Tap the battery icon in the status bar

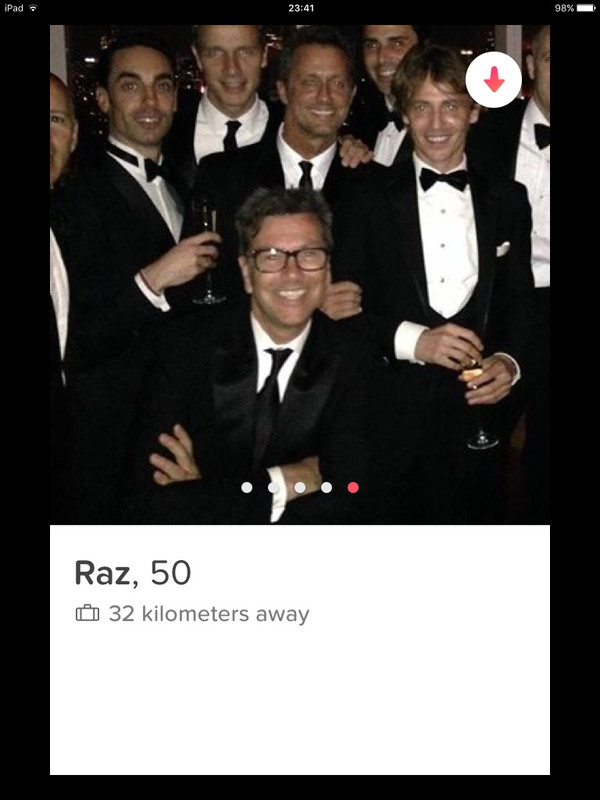[586, 8]
